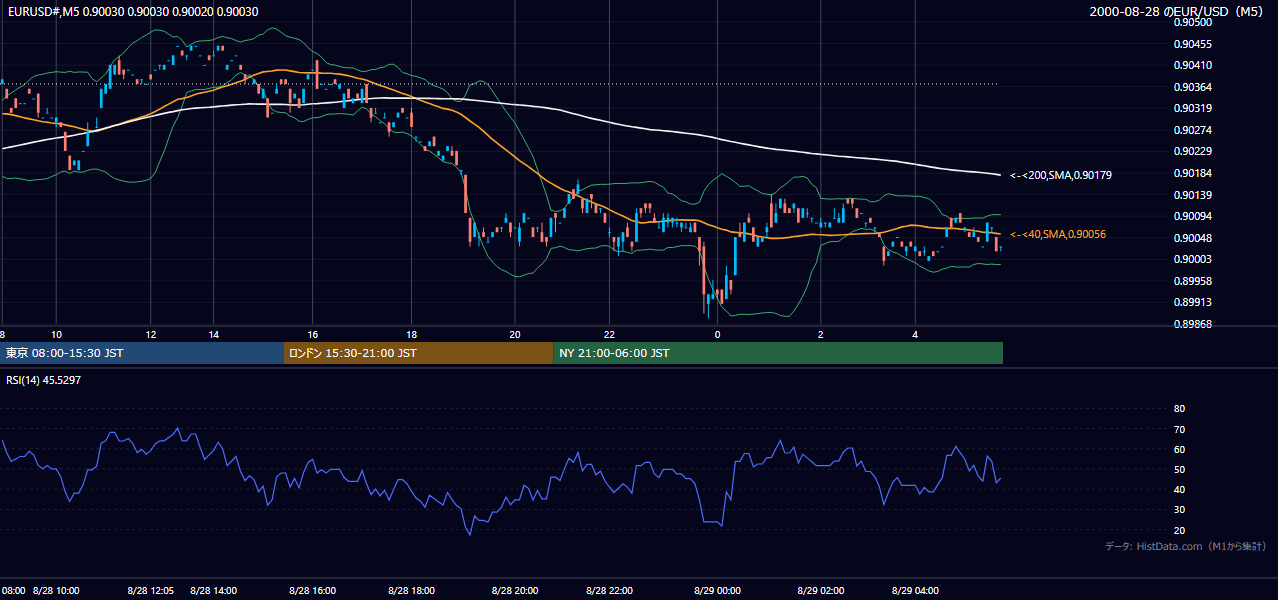
Task: Click price axis value 0.90410
Action: click(x=1193, y=65)
